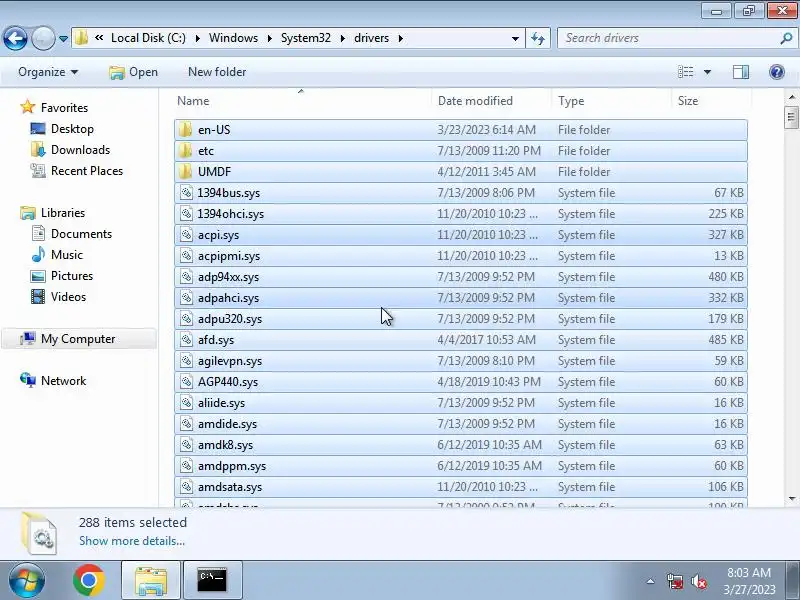Show hidden system tray icons
800x600 pixels.
pyautogui.click(x=650, y=581)
